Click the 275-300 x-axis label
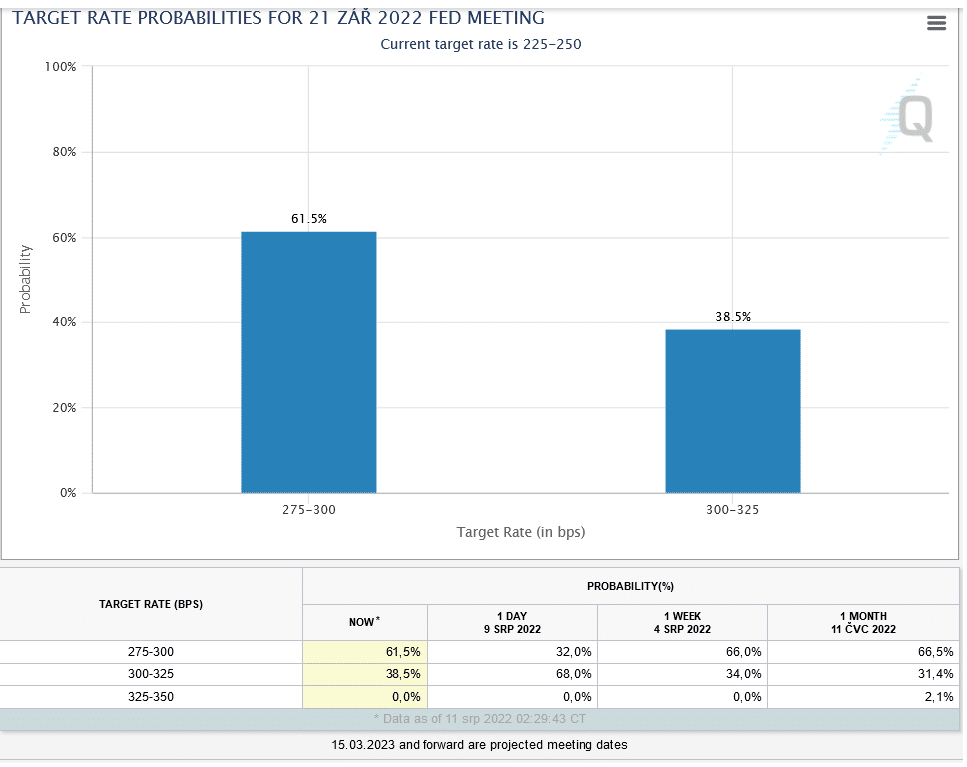 (x=310, y=511)
